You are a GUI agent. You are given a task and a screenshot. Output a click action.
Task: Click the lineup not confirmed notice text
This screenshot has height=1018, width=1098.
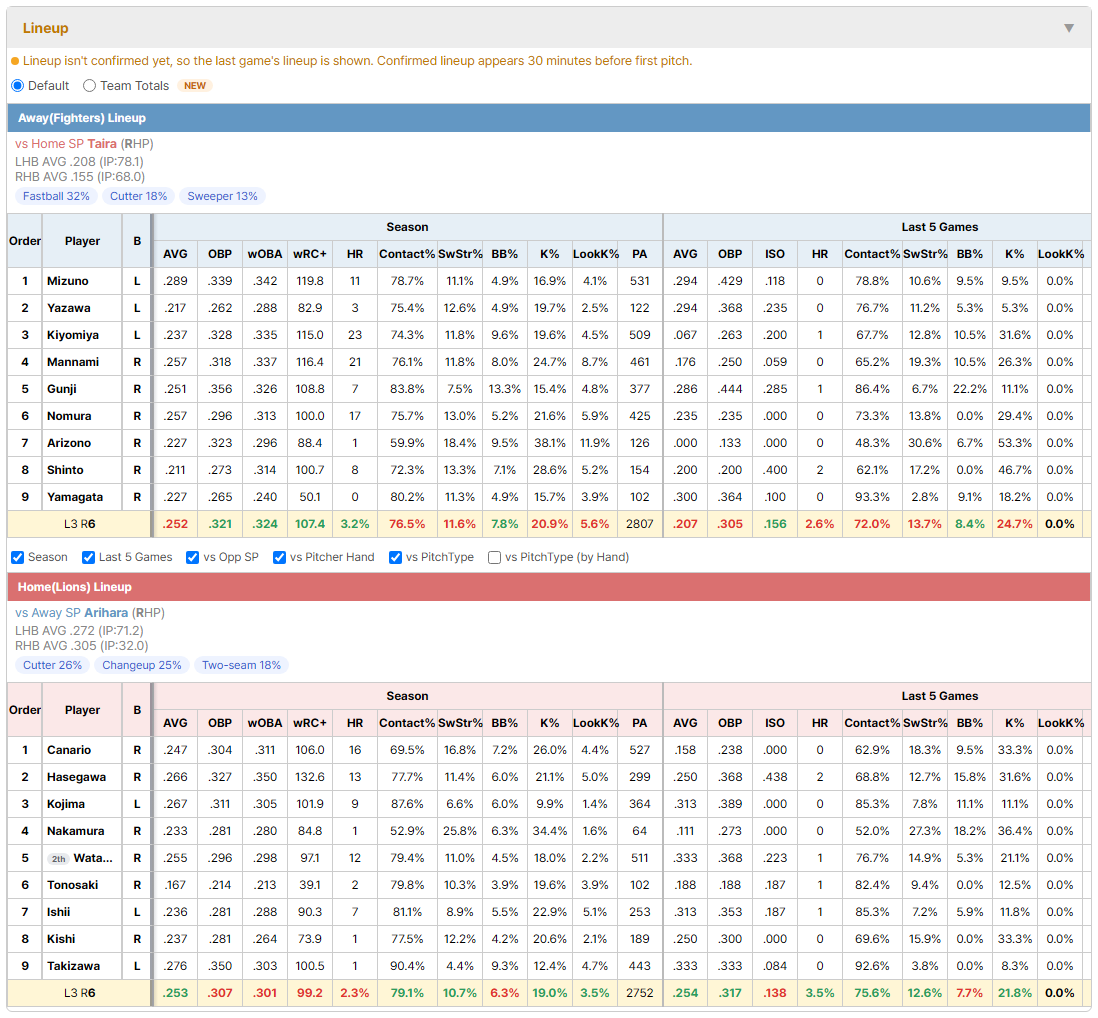[x=357, y=61]
